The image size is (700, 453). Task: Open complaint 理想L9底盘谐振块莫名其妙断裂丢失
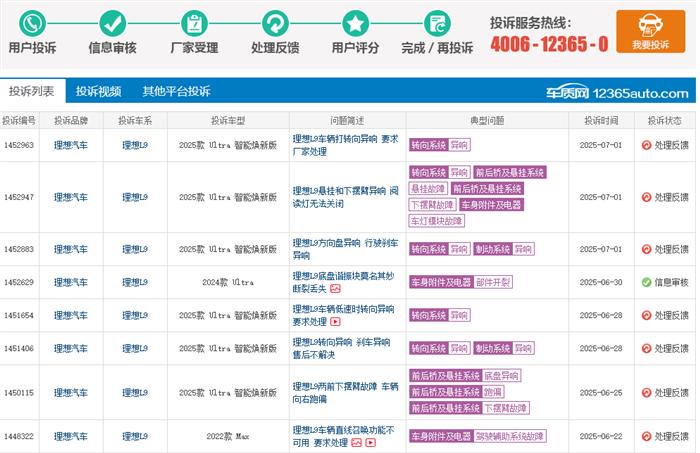[343, 282]
